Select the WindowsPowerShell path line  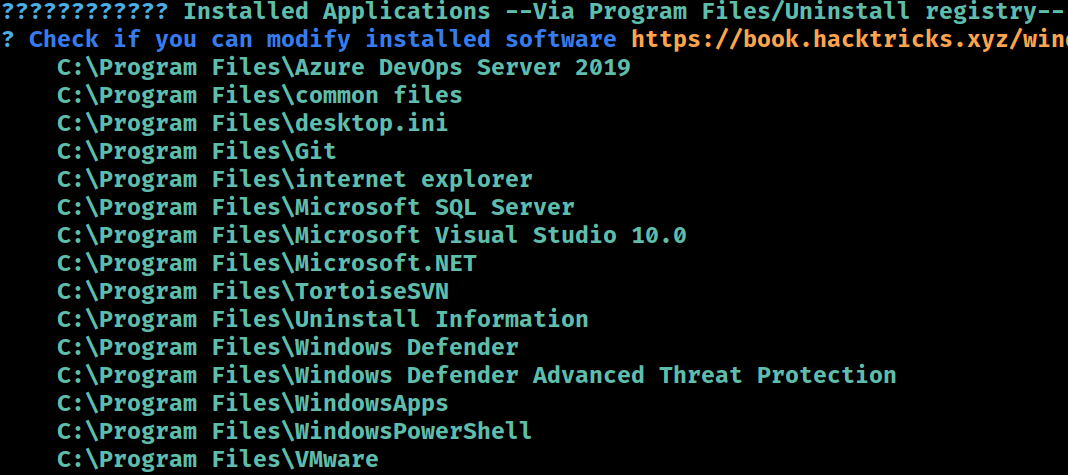(295, 431)
